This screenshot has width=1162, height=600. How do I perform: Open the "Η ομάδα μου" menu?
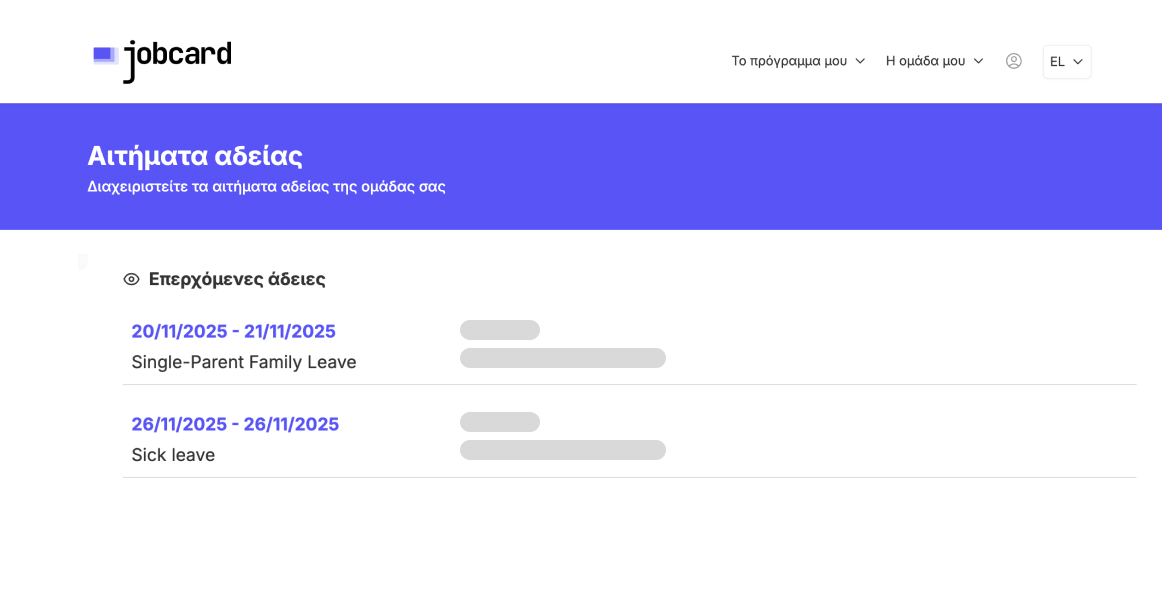tap(925, 61)
